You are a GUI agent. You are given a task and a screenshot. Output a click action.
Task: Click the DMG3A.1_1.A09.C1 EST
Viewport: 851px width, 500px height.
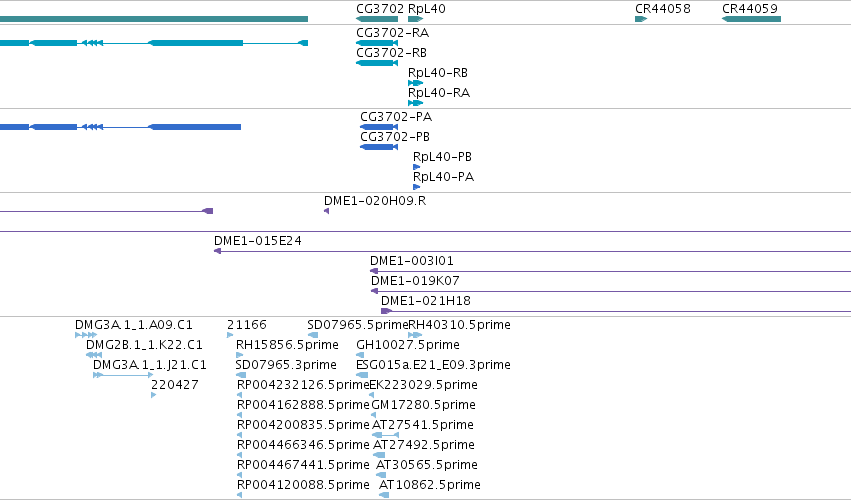point(86,335)
